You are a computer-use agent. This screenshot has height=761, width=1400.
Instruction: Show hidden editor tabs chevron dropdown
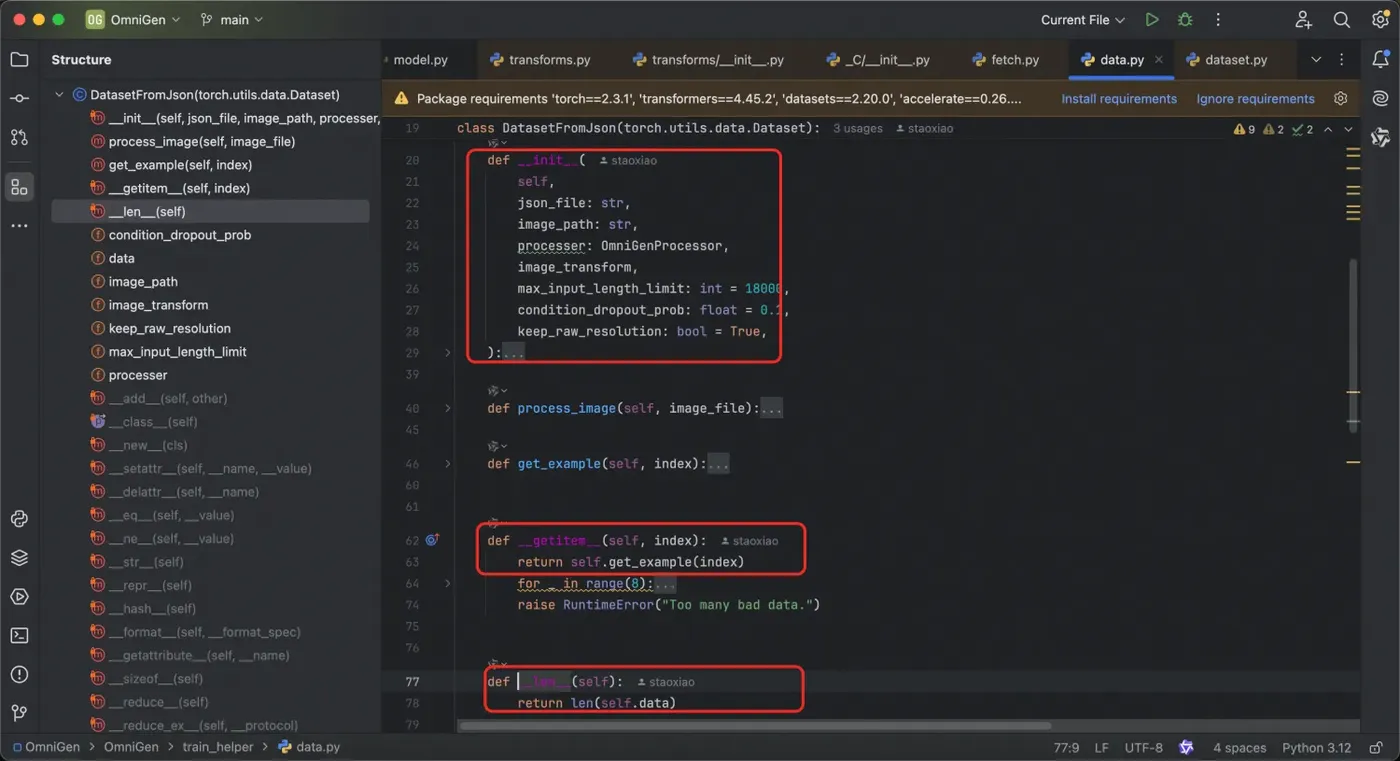[x=1315, y=60]
